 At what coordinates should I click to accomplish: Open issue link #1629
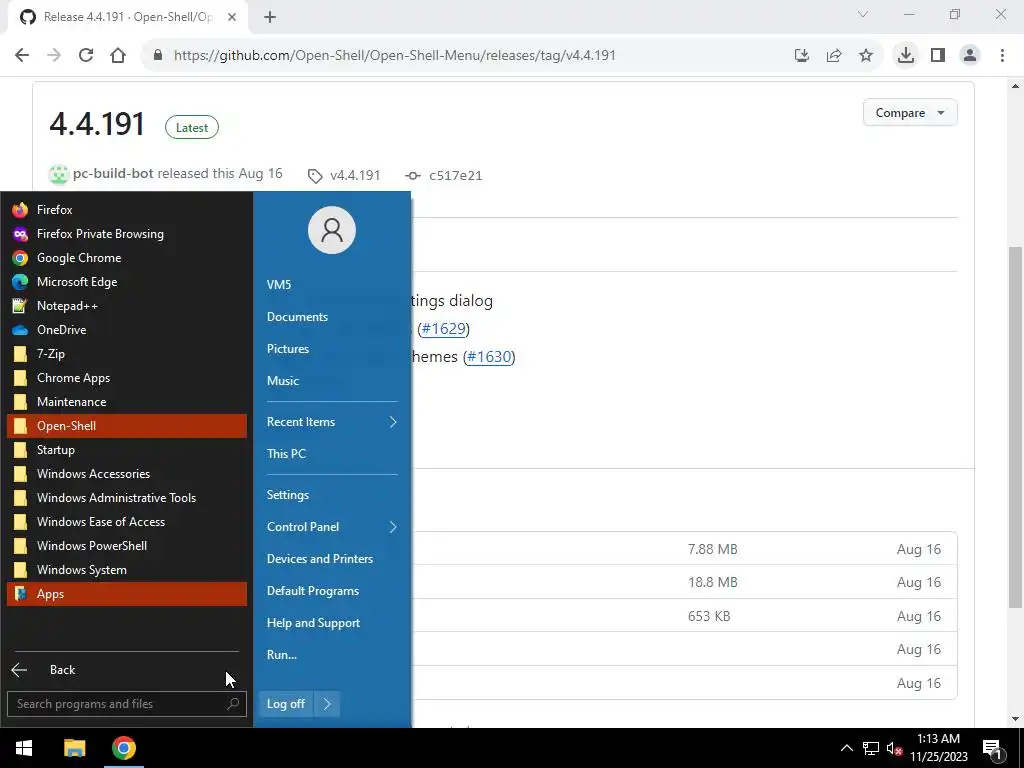coord(444,328)
